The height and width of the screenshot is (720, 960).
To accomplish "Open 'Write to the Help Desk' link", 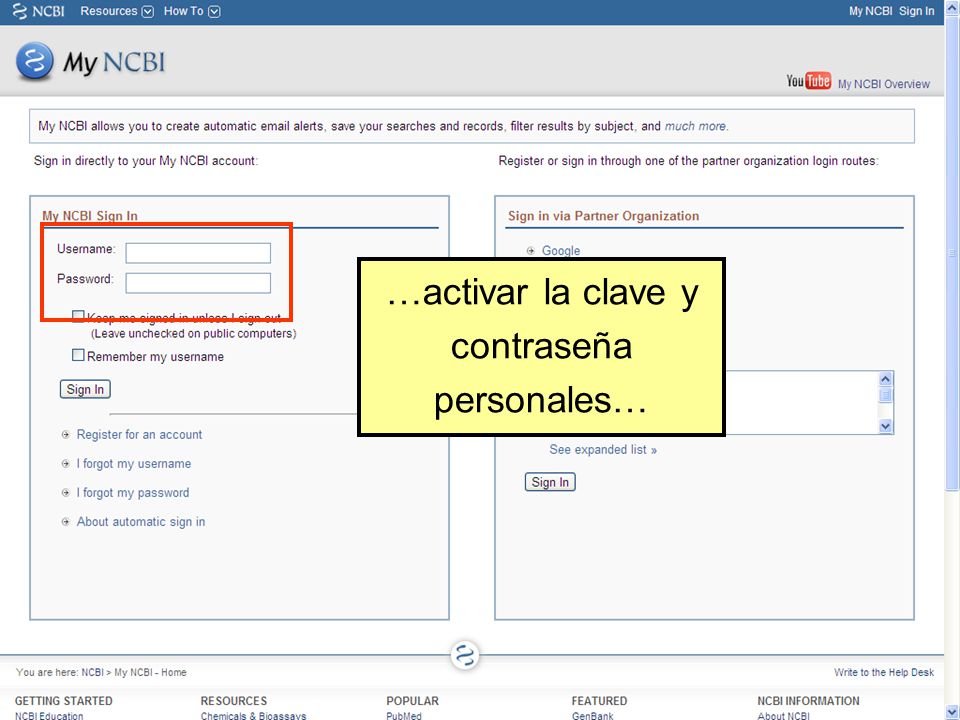I will coord(883,672).
